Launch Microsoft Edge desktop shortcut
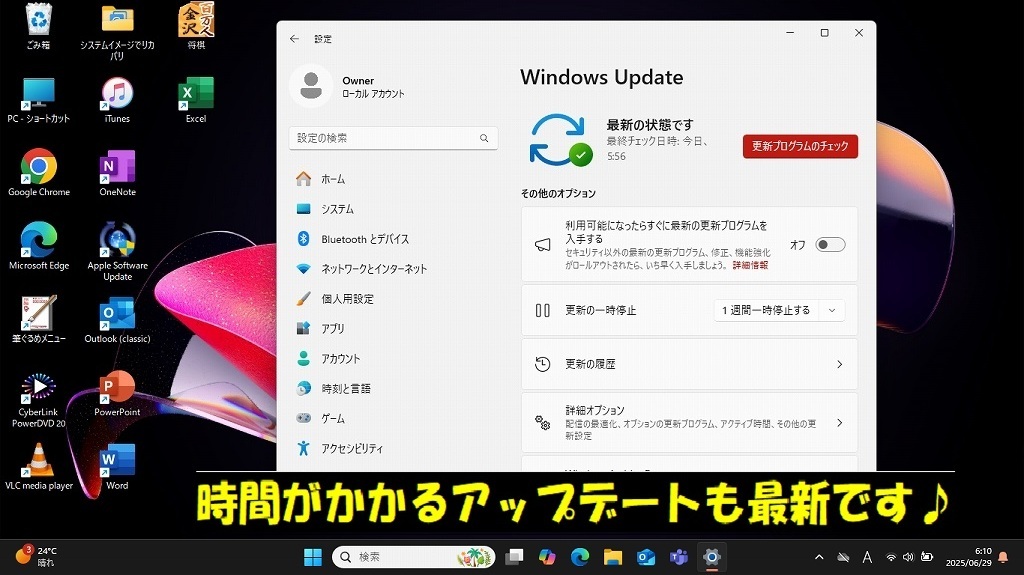Screen dimensions: 1024x575 coord(39,247)
